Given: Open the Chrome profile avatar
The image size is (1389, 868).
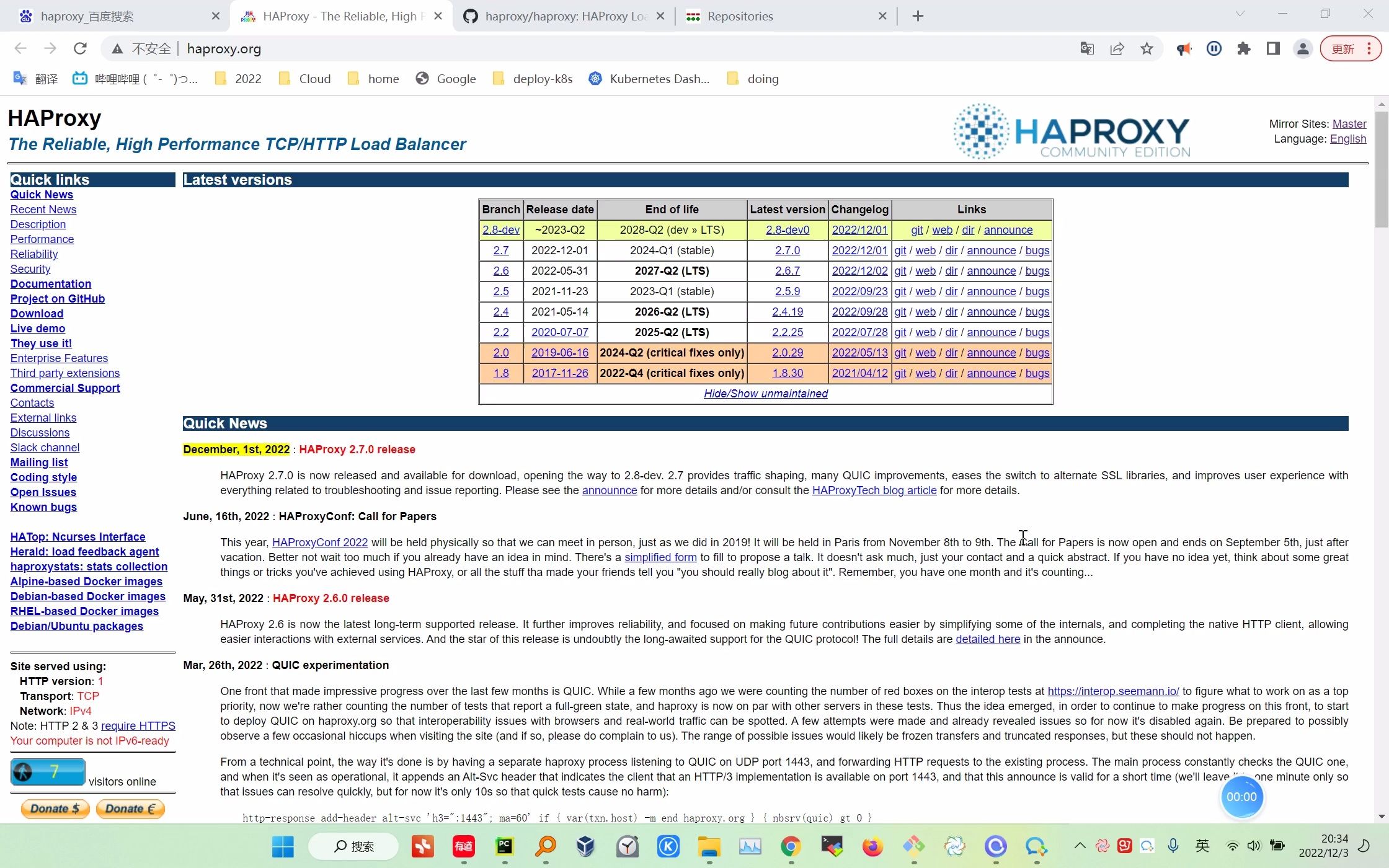Looking at the screenshot, I should (1303, 48).
